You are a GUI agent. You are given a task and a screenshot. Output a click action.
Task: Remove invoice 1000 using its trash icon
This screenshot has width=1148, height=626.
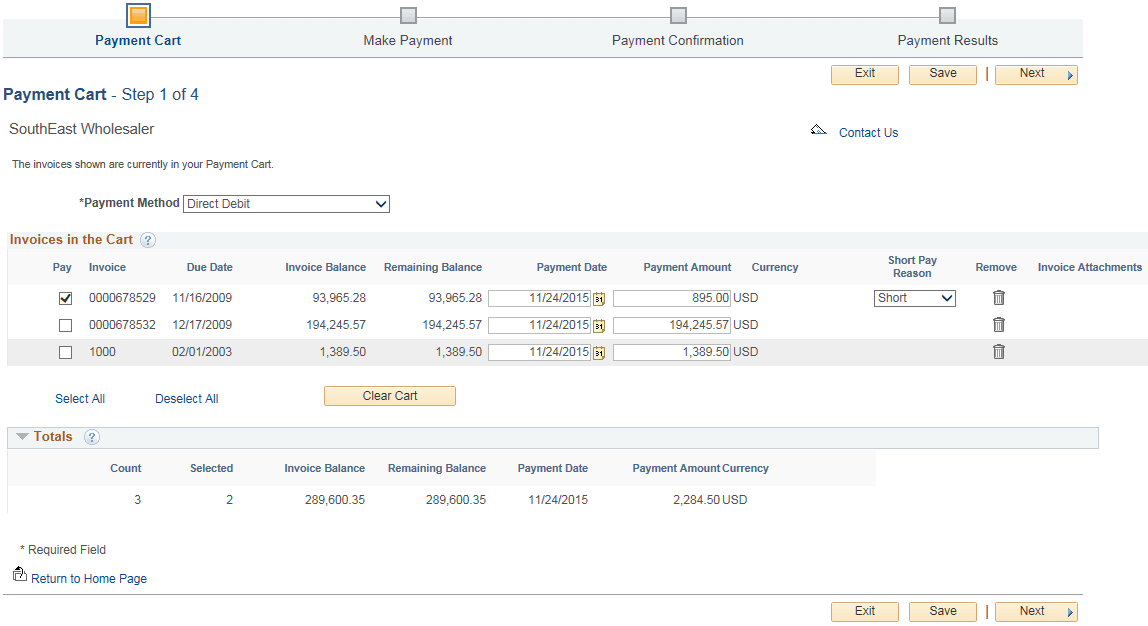pos(997,351)
